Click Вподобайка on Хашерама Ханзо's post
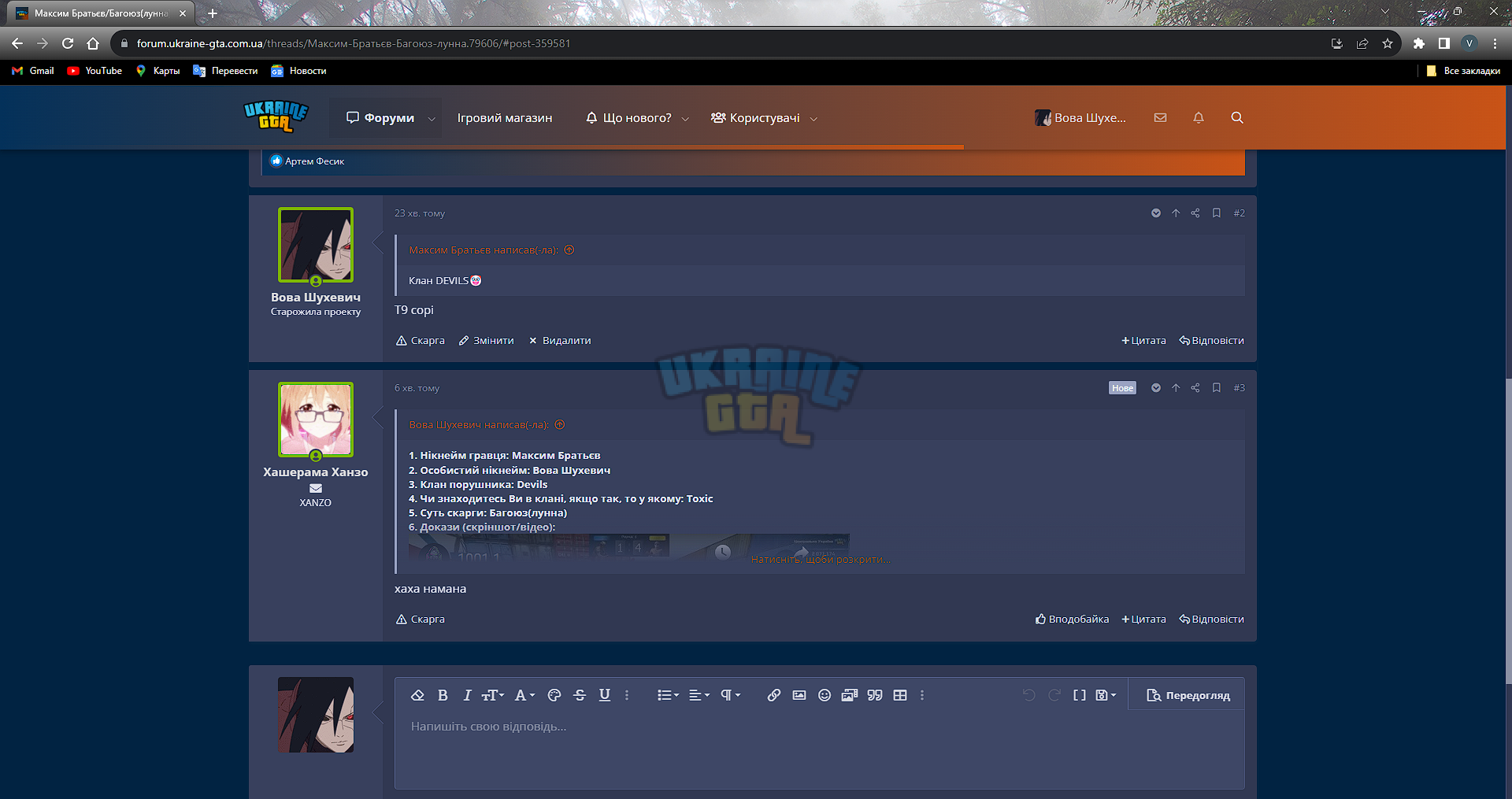This screenshot has width=1512, height=799. pyautogui.click(x=1072, y=620)
